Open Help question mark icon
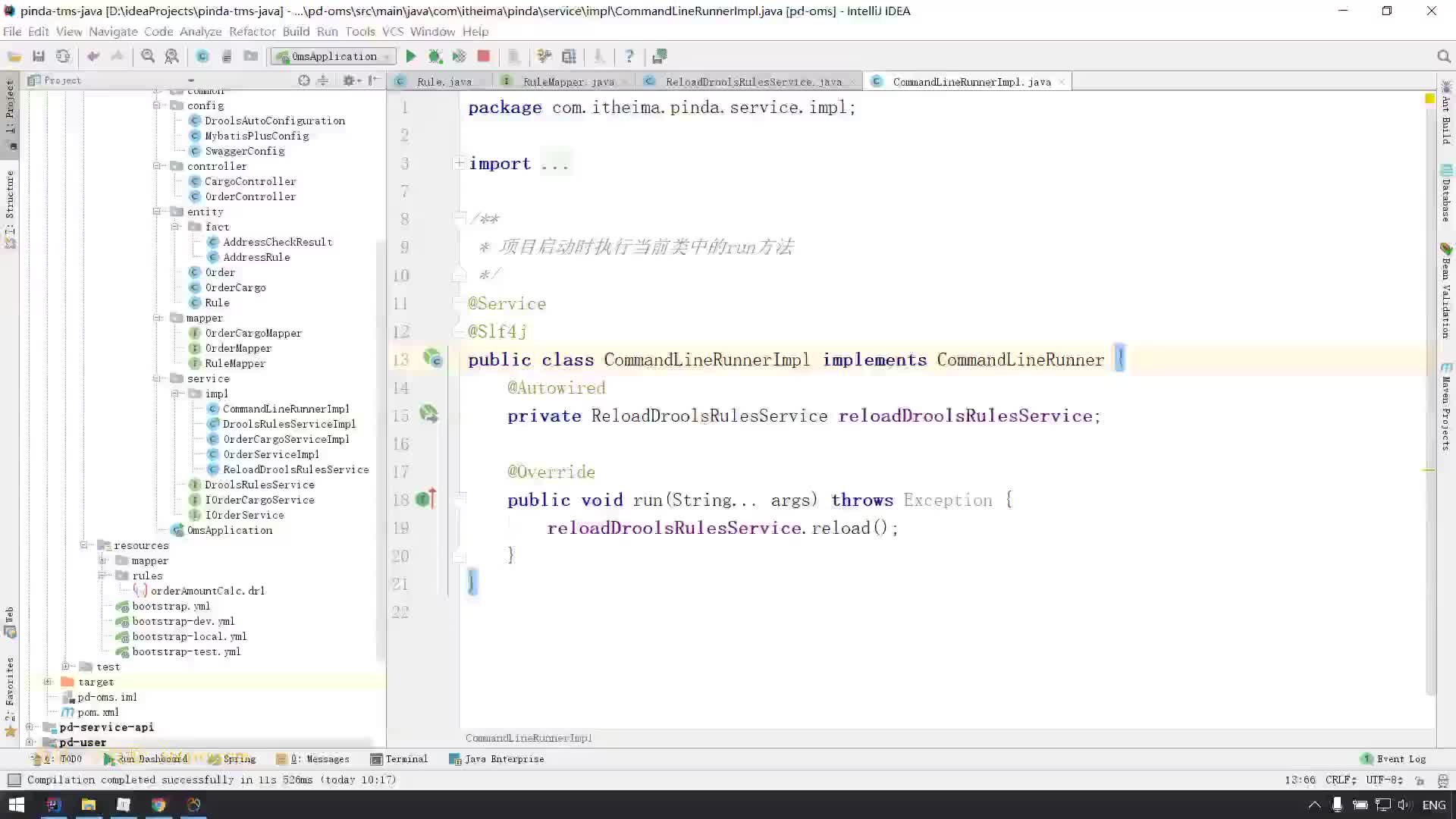Viewport: 1456px width, 819px height. click(629, 56)
